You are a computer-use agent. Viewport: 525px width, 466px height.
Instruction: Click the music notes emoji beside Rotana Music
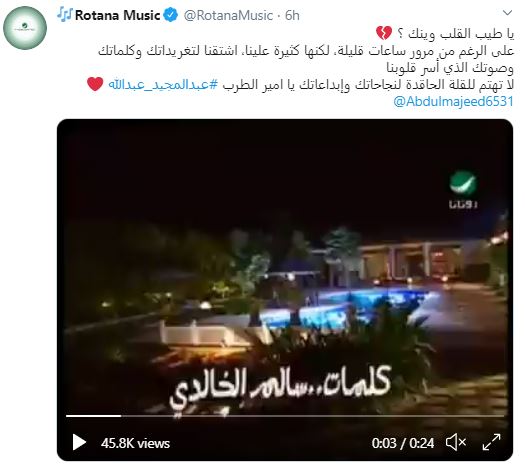pyautogui.click(x=65, y=15)
